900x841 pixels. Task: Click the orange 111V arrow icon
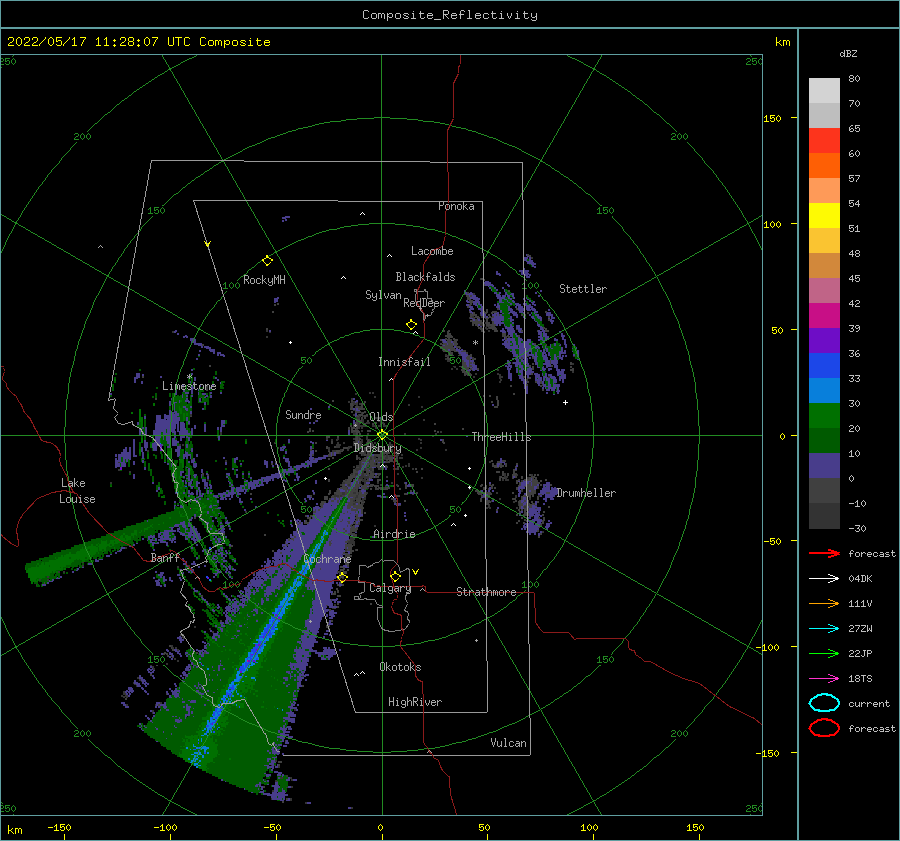pyautogui.click(x=824, y=603)
